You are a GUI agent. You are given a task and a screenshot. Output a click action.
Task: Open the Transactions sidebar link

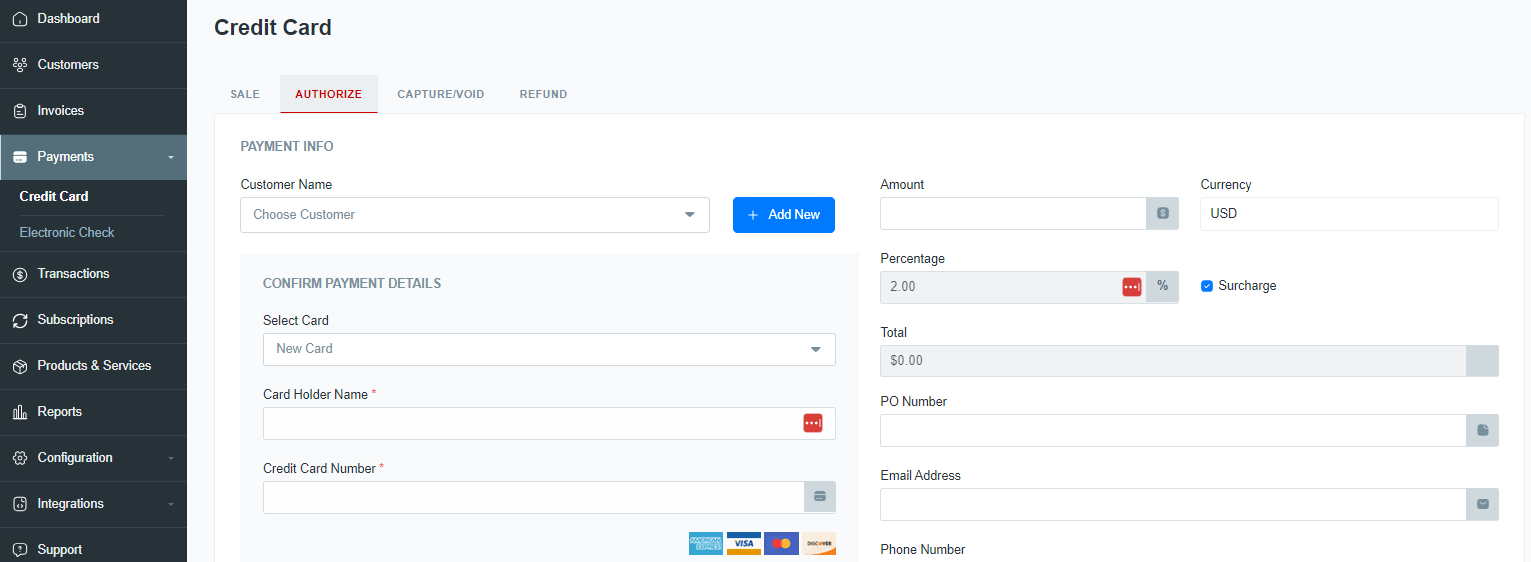coord(93,274)
